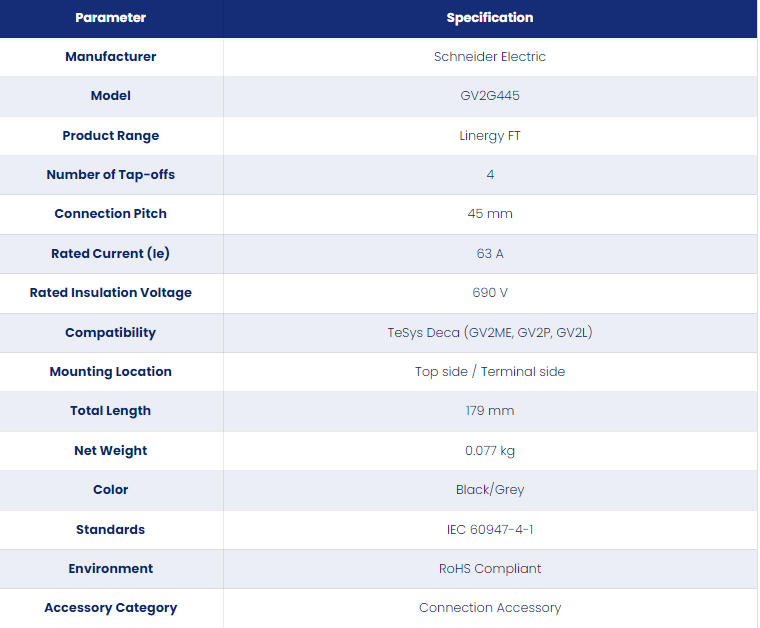
Task: Click the Accessory Category label
Action: 111,608
